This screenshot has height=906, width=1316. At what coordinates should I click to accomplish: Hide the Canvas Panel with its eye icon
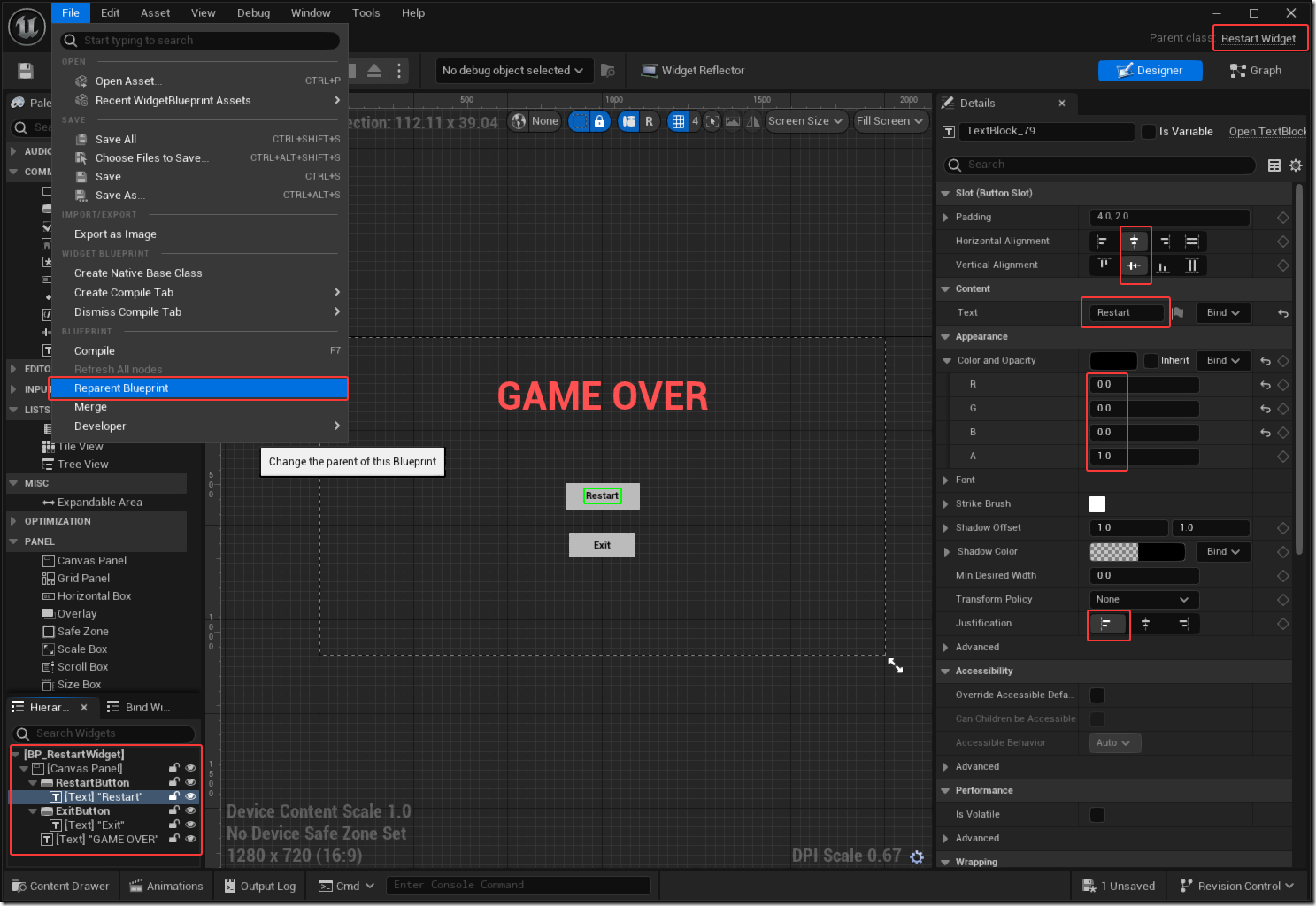click(x=190, y=769)
